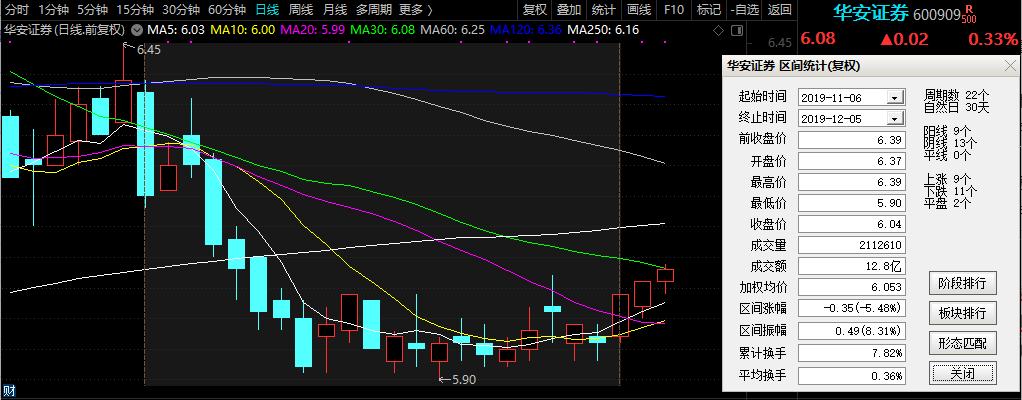This screenshot has width=1022, height=400.
Task: Click the 收盘价 value 6.04
Action: [x=852, y=225]
